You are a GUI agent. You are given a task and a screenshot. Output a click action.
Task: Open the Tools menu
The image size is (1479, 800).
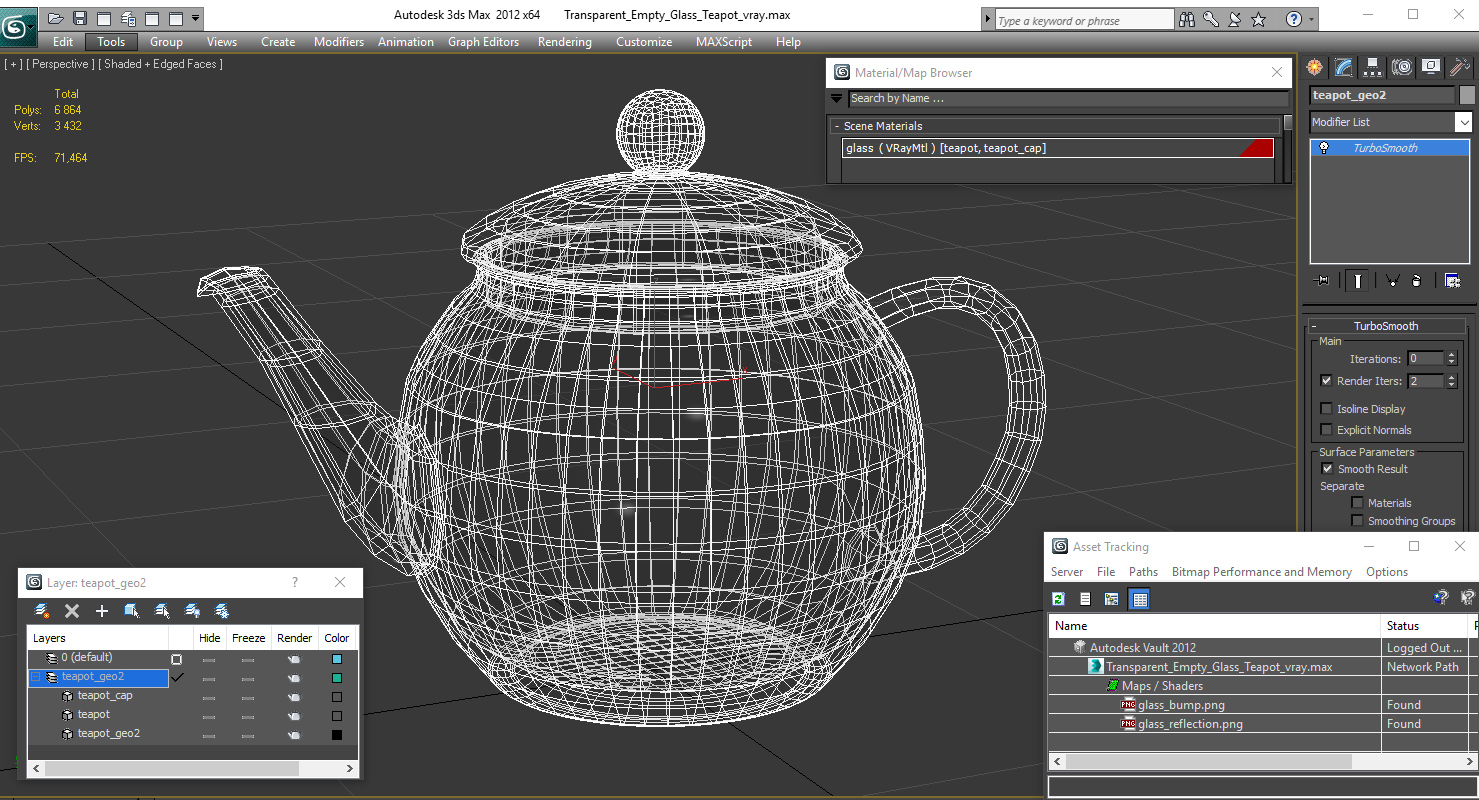111,42
